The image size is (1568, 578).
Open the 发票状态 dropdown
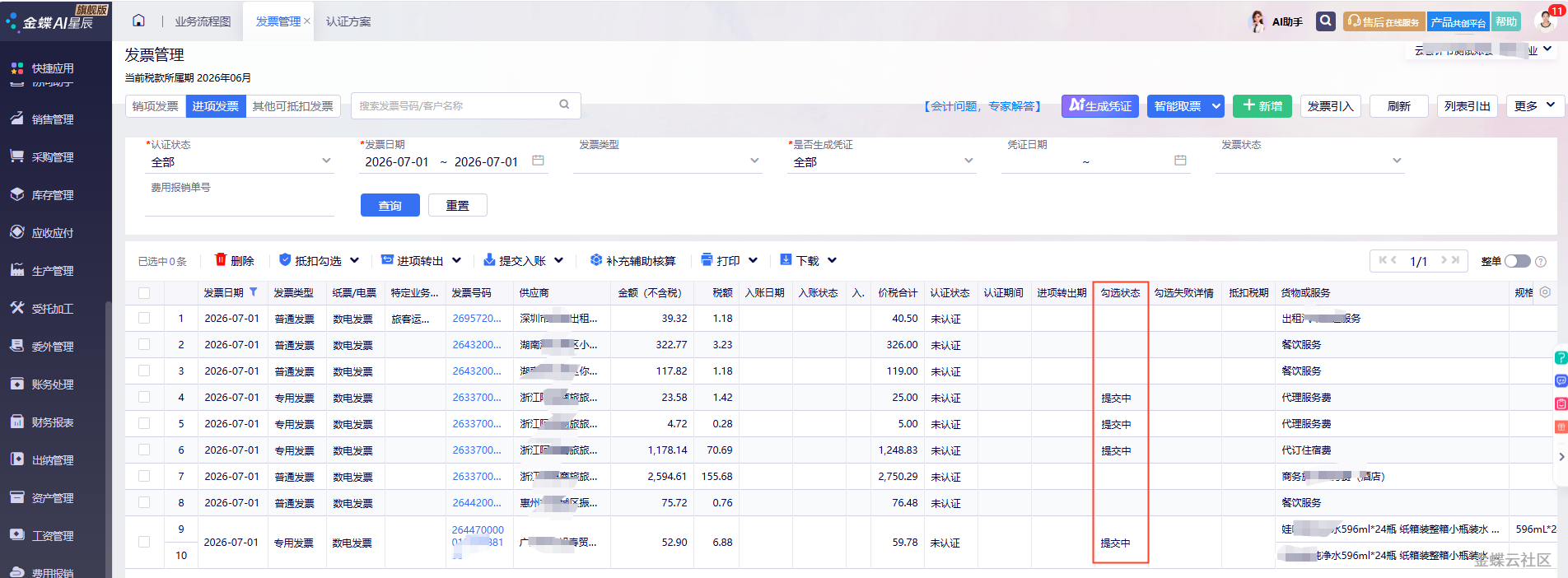[x=1310, y=162]
